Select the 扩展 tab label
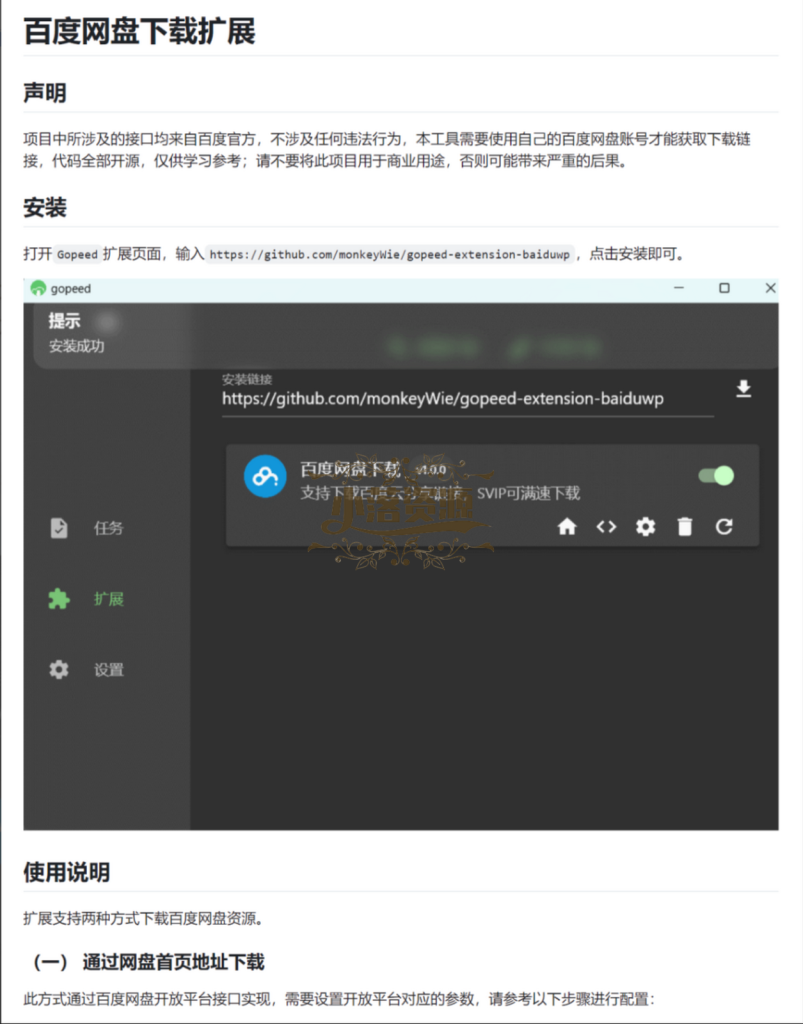The height and width of the screenshot is (1024, 803). (108, 598)
